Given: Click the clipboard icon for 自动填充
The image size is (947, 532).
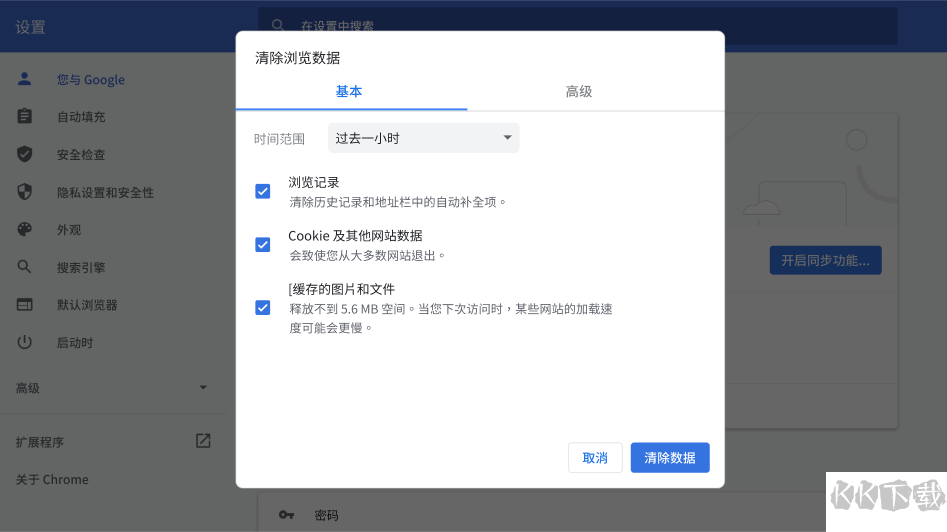Looking at the screenshot, I should (x=24, y=116).
